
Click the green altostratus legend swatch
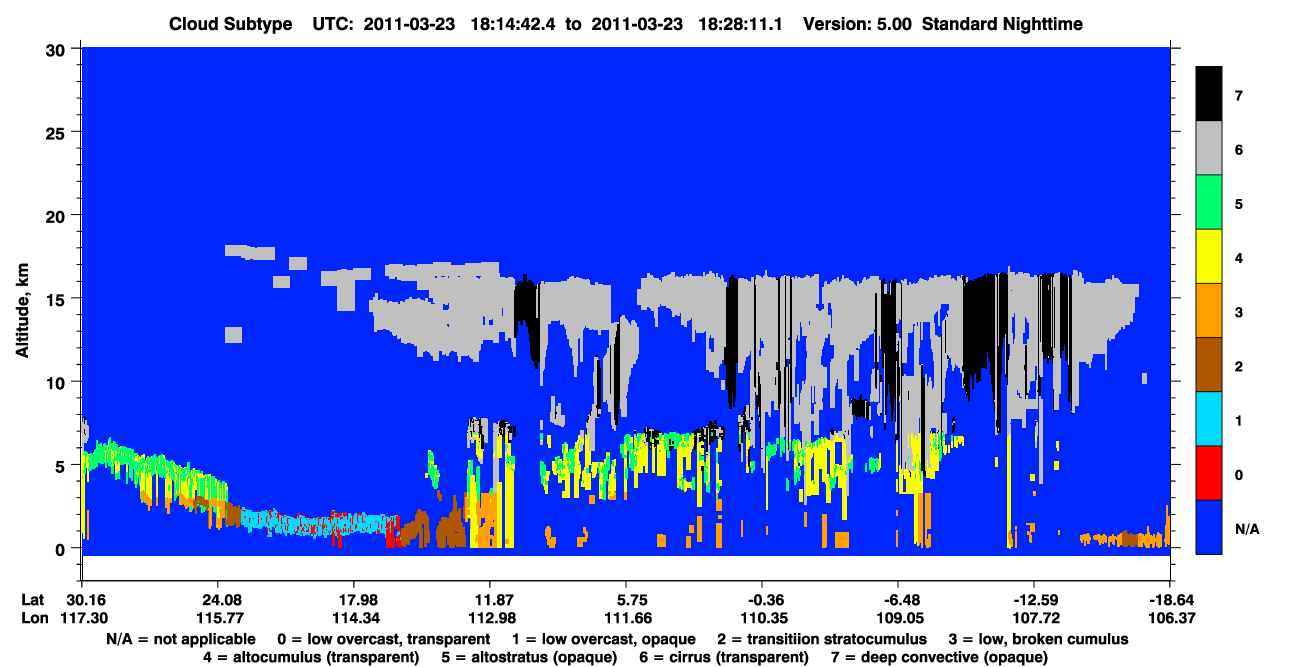click(1209, 203)
